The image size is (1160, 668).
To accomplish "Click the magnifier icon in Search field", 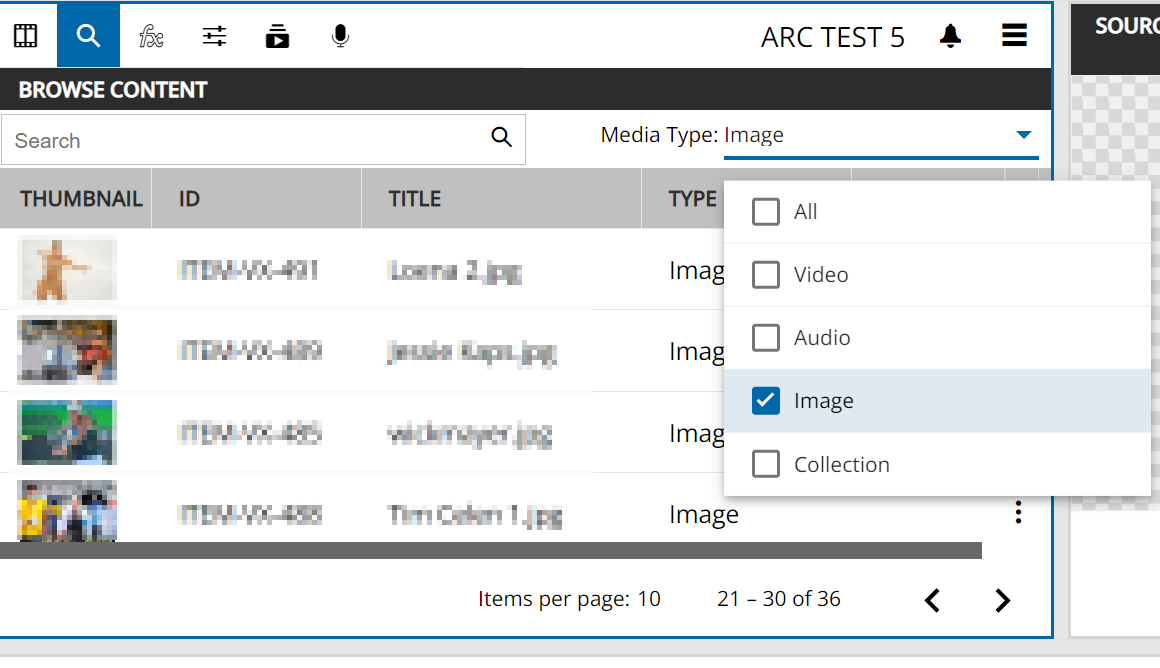I will tap(501, 138).
